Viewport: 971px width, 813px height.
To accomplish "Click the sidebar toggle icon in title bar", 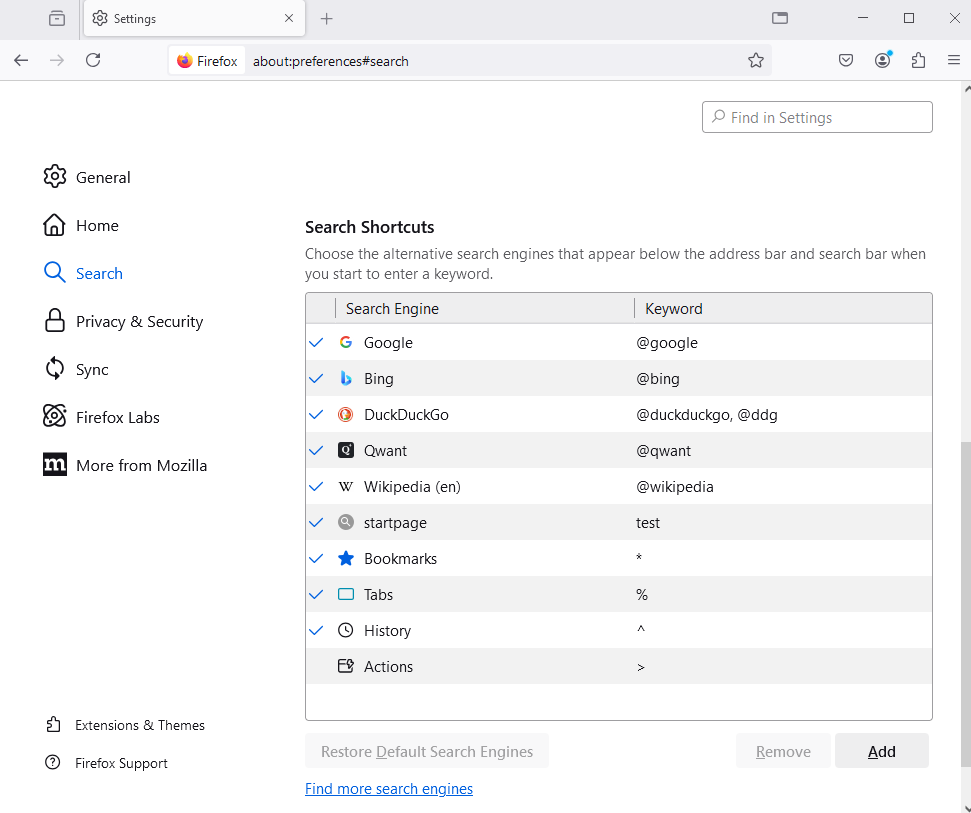I will (780, 18).
